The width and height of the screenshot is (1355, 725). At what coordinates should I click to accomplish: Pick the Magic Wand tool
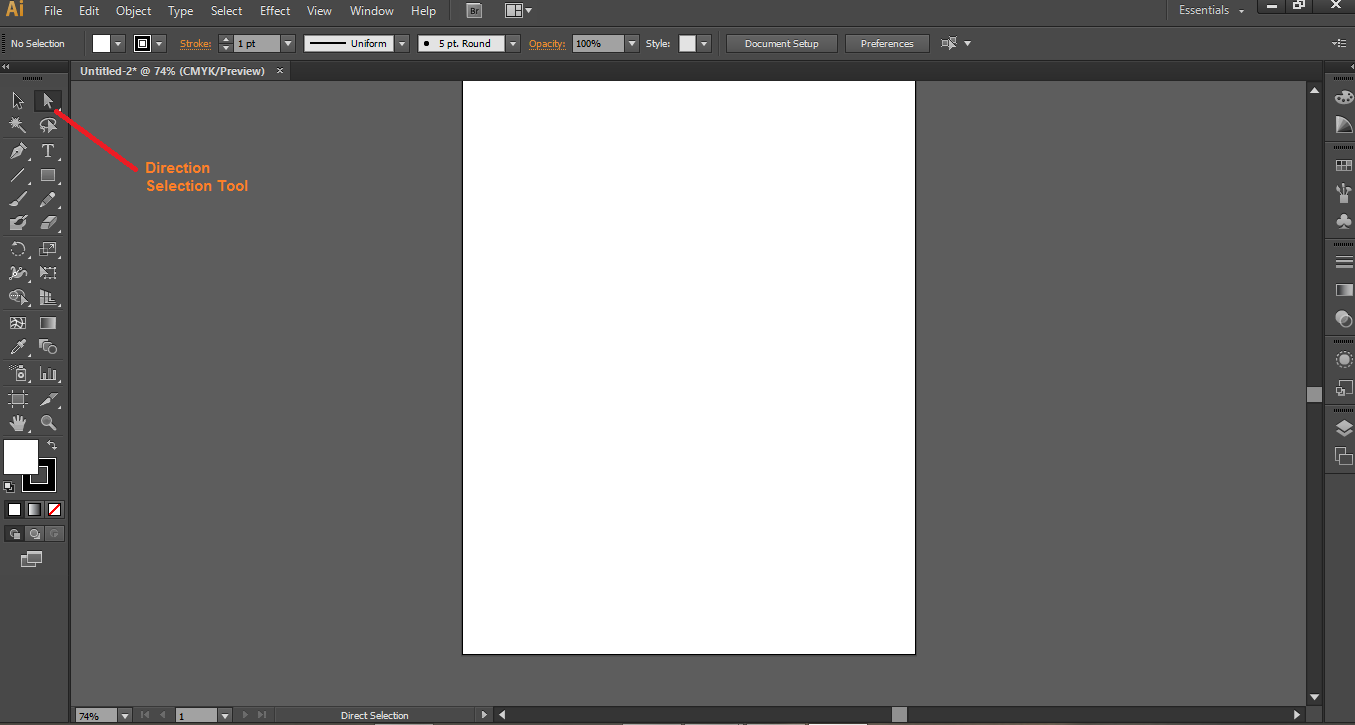click(18, 125)
